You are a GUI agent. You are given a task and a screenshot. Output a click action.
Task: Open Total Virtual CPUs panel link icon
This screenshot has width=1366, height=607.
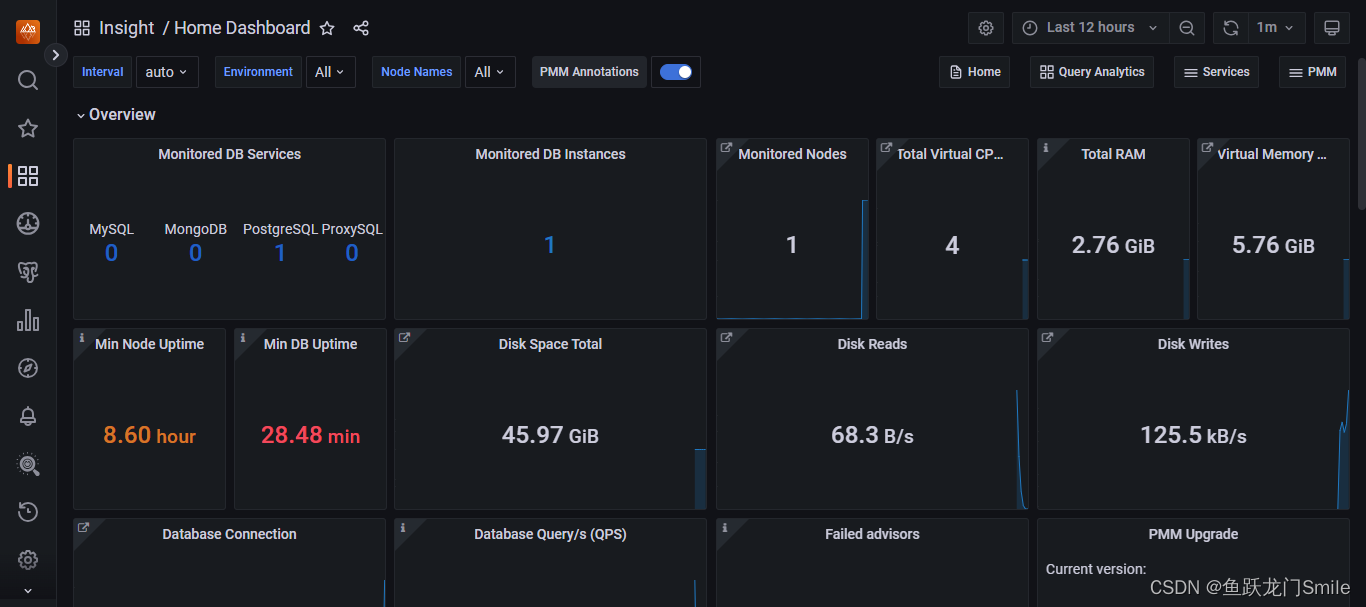coord(885,148)
